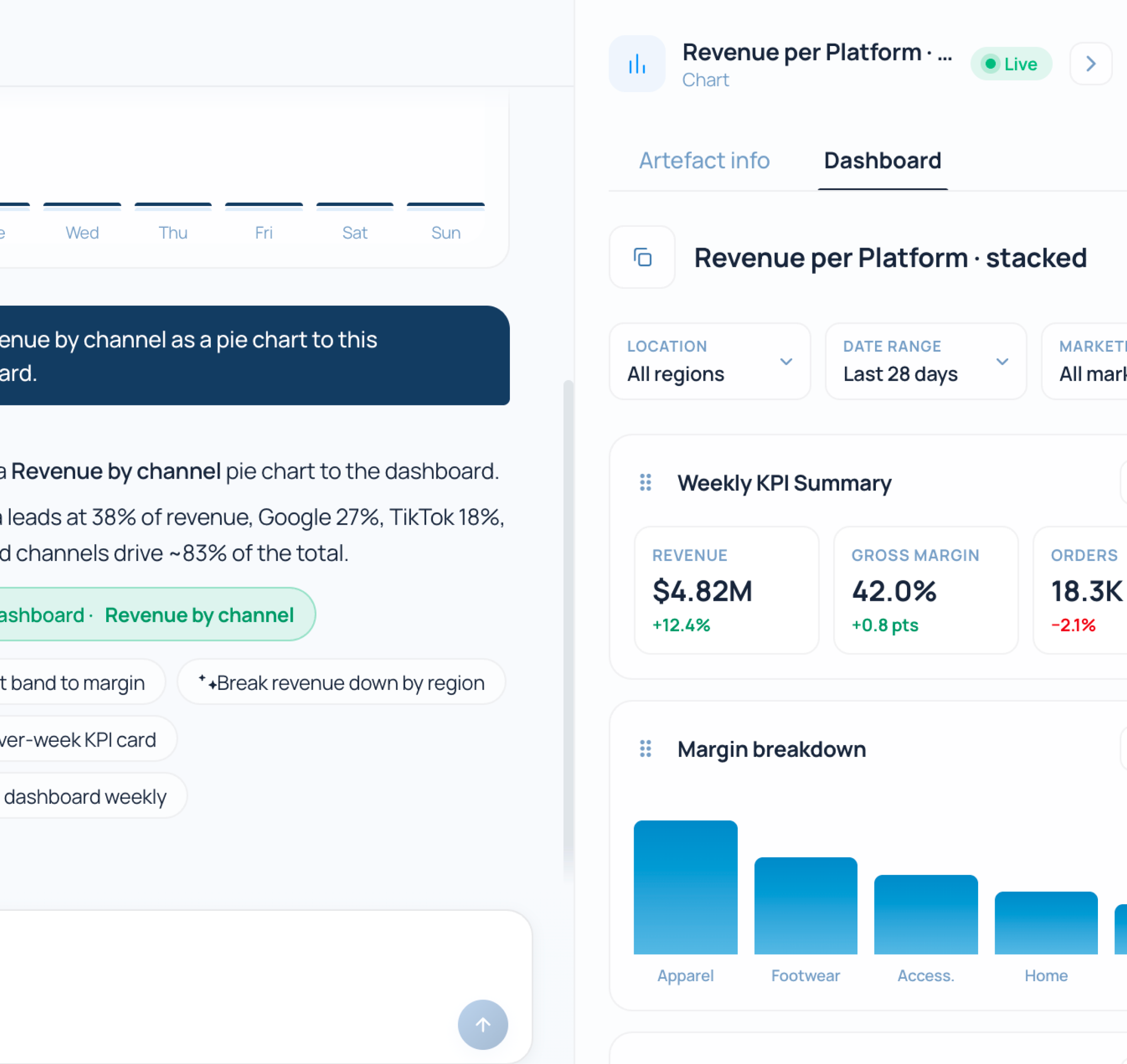1127x1064 pixels.
Task: Click the band to margin suggestion
Action: [74, 682]
